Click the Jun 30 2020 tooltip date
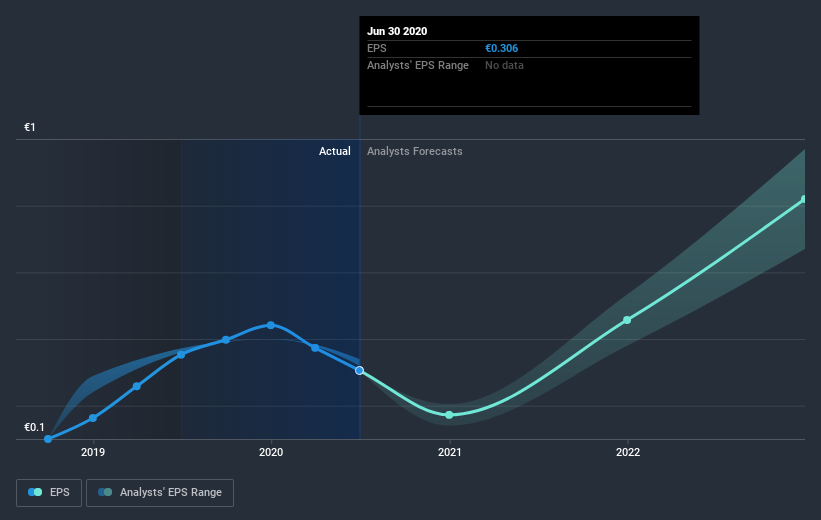Viewport: 821px width, 520px height. pyautogui.click(x=397, y=31)
